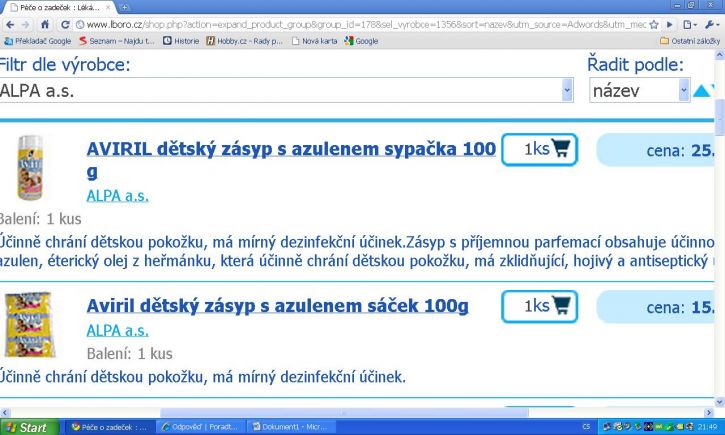Click the Aviril sáček sachet thumbnail
This screenshot has width=725, height=435.
(30, 325)
